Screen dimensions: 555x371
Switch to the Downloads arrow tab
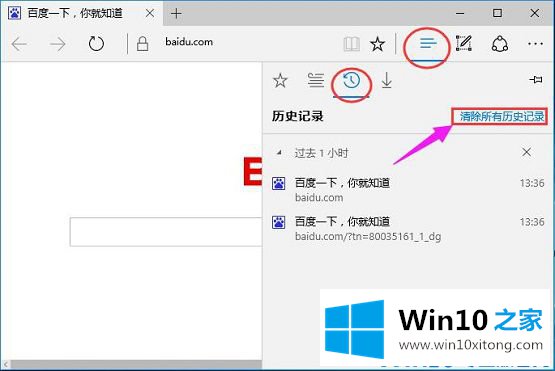point(387,80)
